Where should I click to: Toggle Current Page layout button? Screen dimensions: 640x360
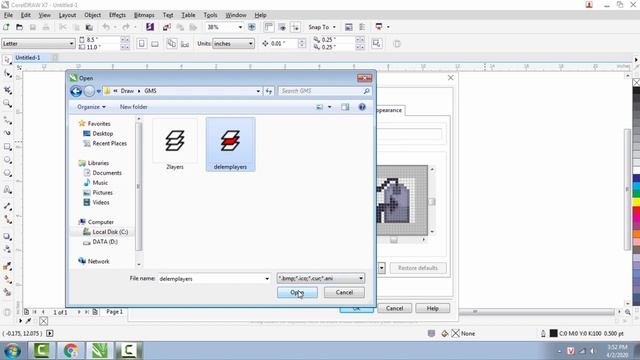[x=185, y=44]
